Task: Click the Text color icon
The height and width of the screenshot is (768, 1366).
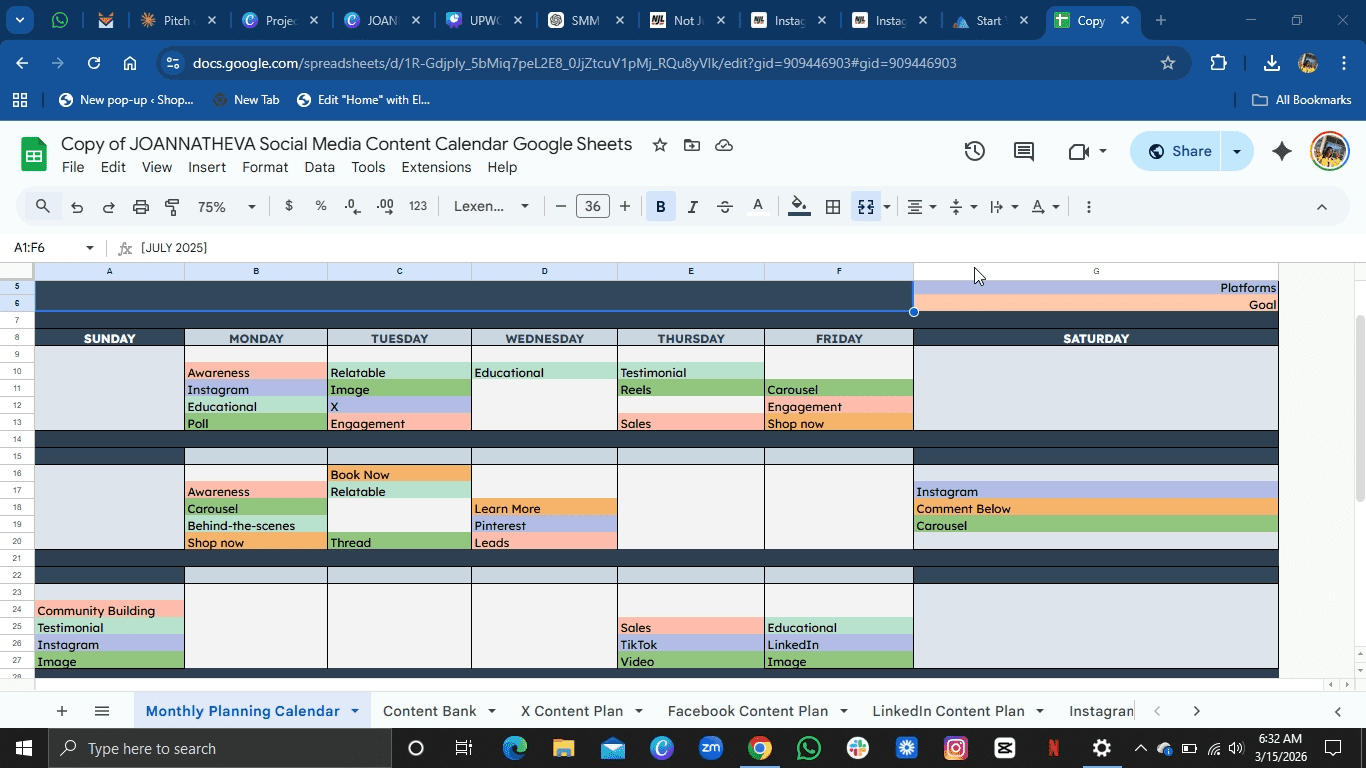Action: pyautogui.click(x=758, y=207)
